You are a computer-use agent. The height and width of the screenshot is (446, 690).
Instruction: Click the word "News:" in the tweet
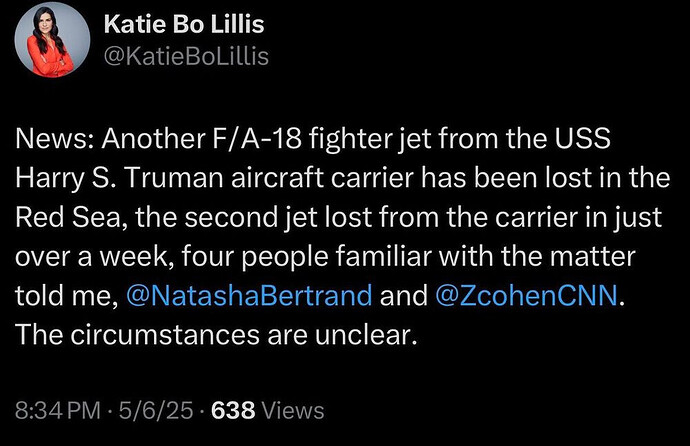[54, 139]
